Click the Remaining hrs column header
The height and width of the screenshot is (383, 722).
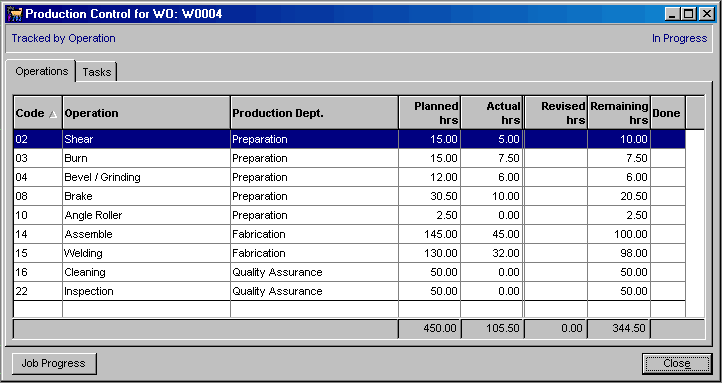(619, 113)
